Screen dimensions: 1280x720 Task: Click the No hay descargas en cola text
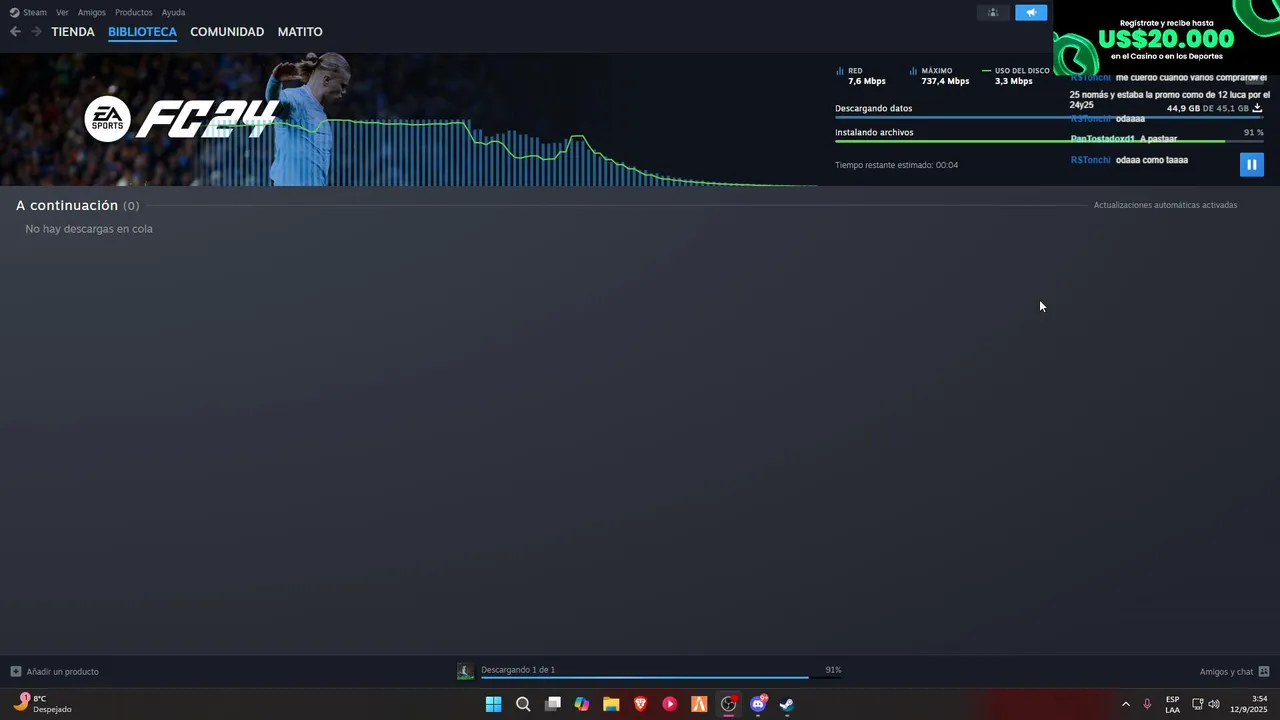click(x=89, y=229)
